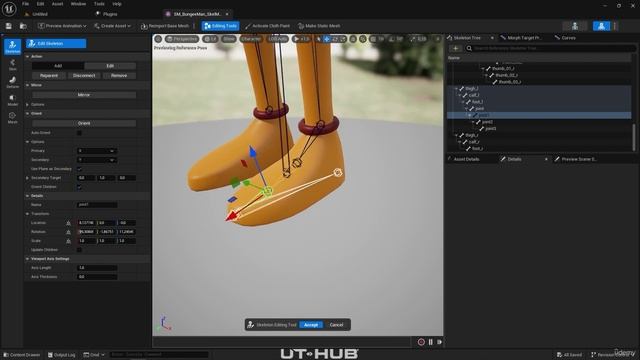Select the Skin mode icon
This screenshot has width=640, height=360.
[x=12, y=64]
